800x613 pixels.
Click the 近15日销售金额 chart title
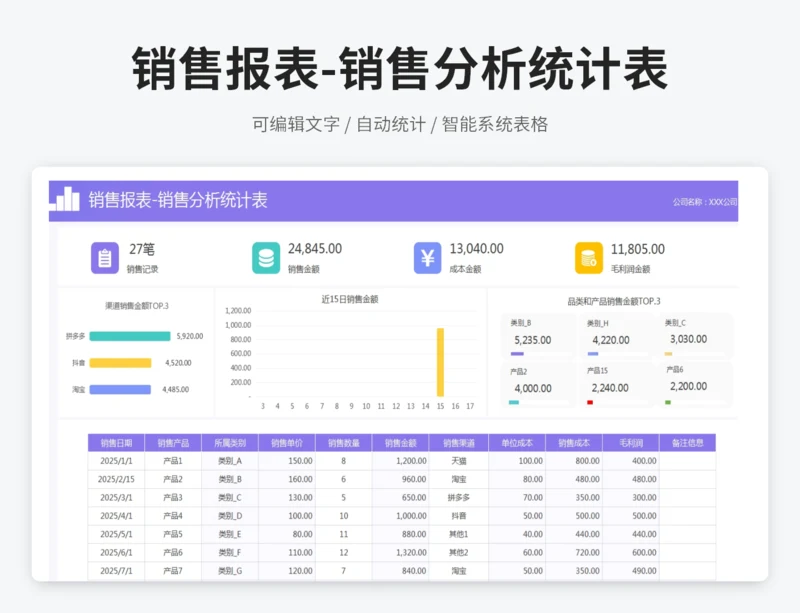[x=350, y=299]
